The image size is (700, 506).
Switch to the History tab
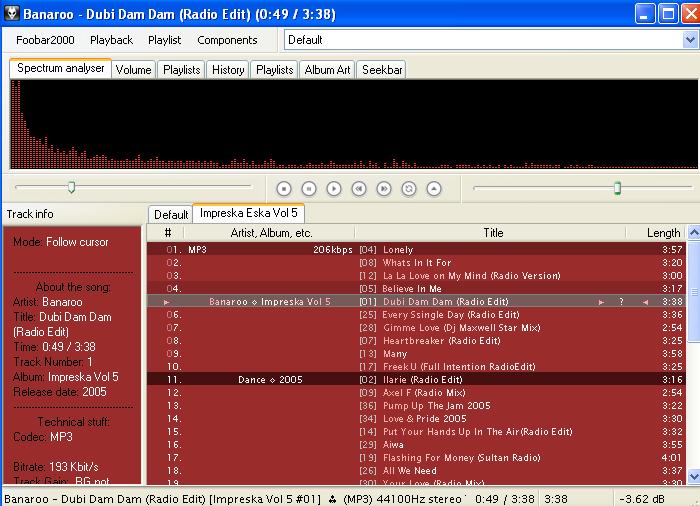click(x=228, y=70)
